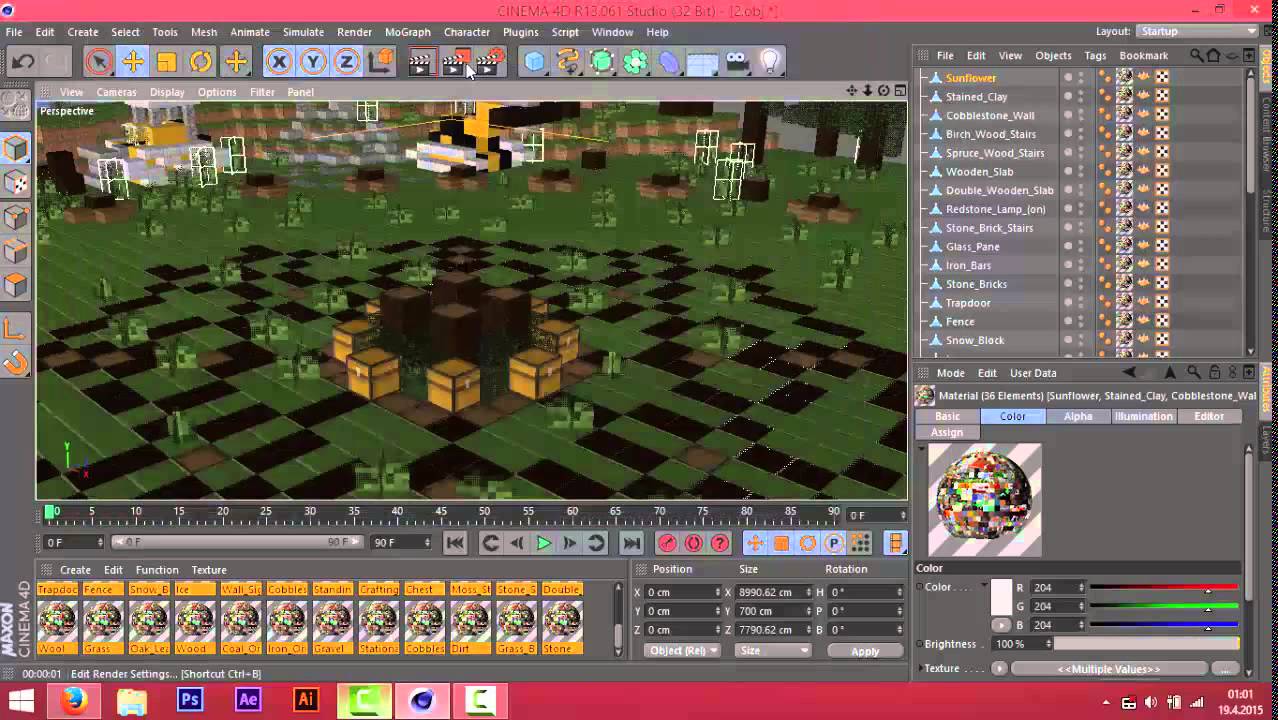Open the Layout Startup dropdown
The width and height of the screenshot is (1278, 720).
click(1198, 31)
